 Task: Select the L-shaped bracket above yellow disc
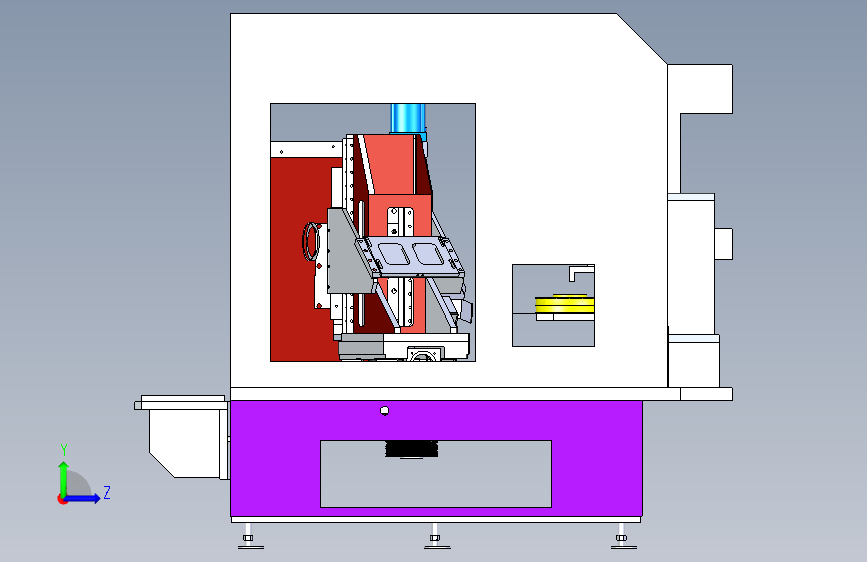[582, 273]
